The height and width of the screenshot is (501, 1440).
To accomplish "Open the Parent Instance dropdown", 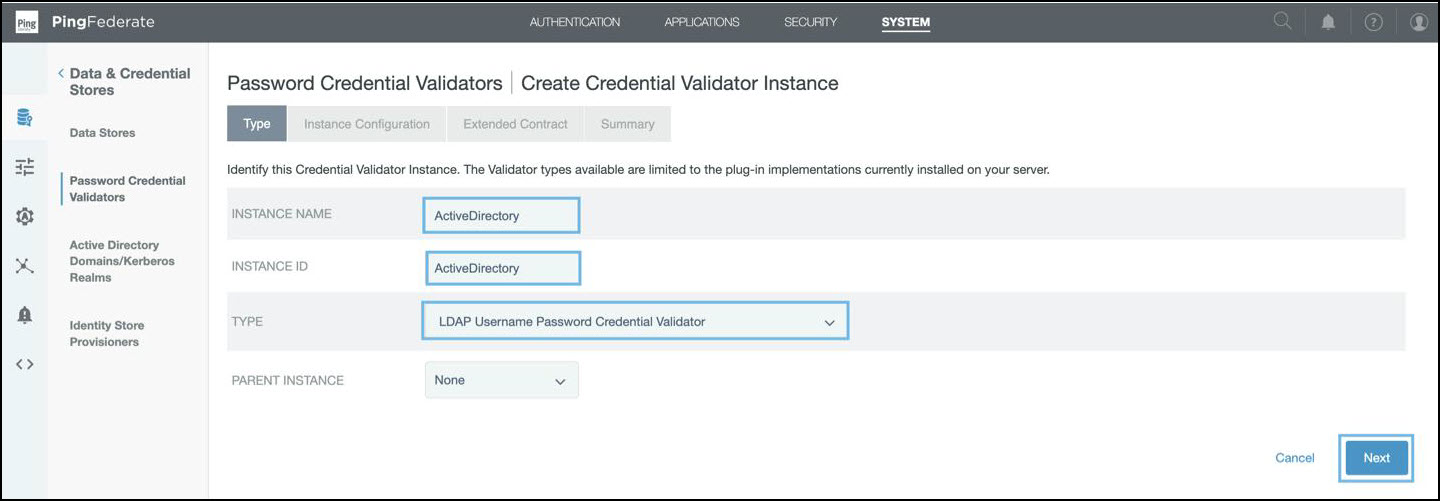I will (501, 380).
